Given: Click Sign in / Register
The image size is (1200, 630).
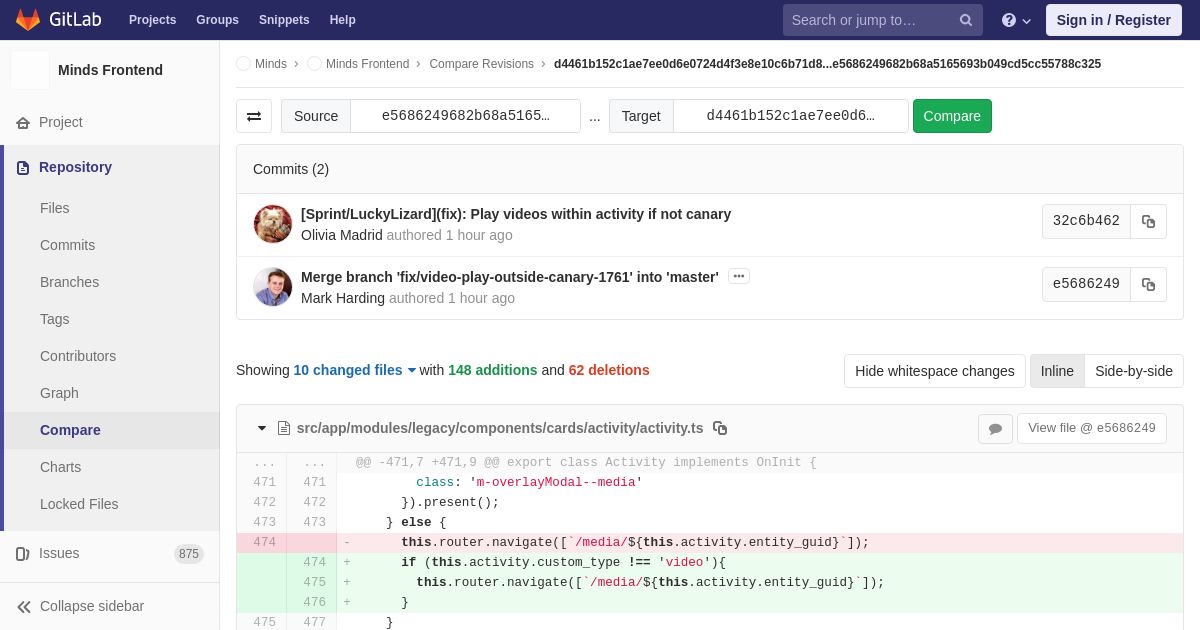Looking at the screenshot, I should pos(1113,20).
